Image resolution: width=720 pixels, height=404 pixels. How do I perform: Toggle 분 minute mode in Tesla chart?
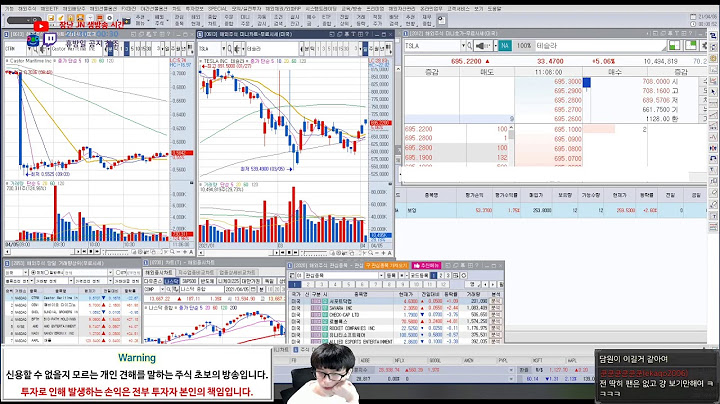(x=307, y=49)
